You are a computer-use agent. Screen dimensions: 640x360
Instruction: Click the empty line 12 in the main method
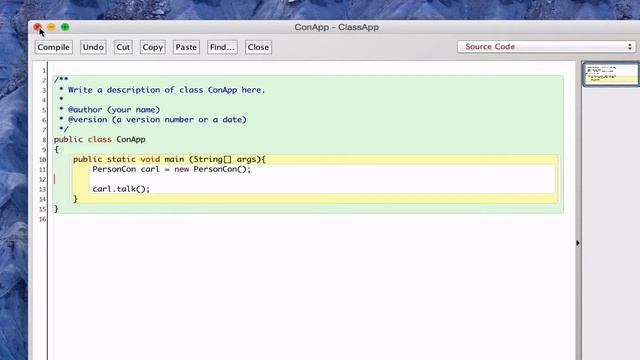coord(322,179)
